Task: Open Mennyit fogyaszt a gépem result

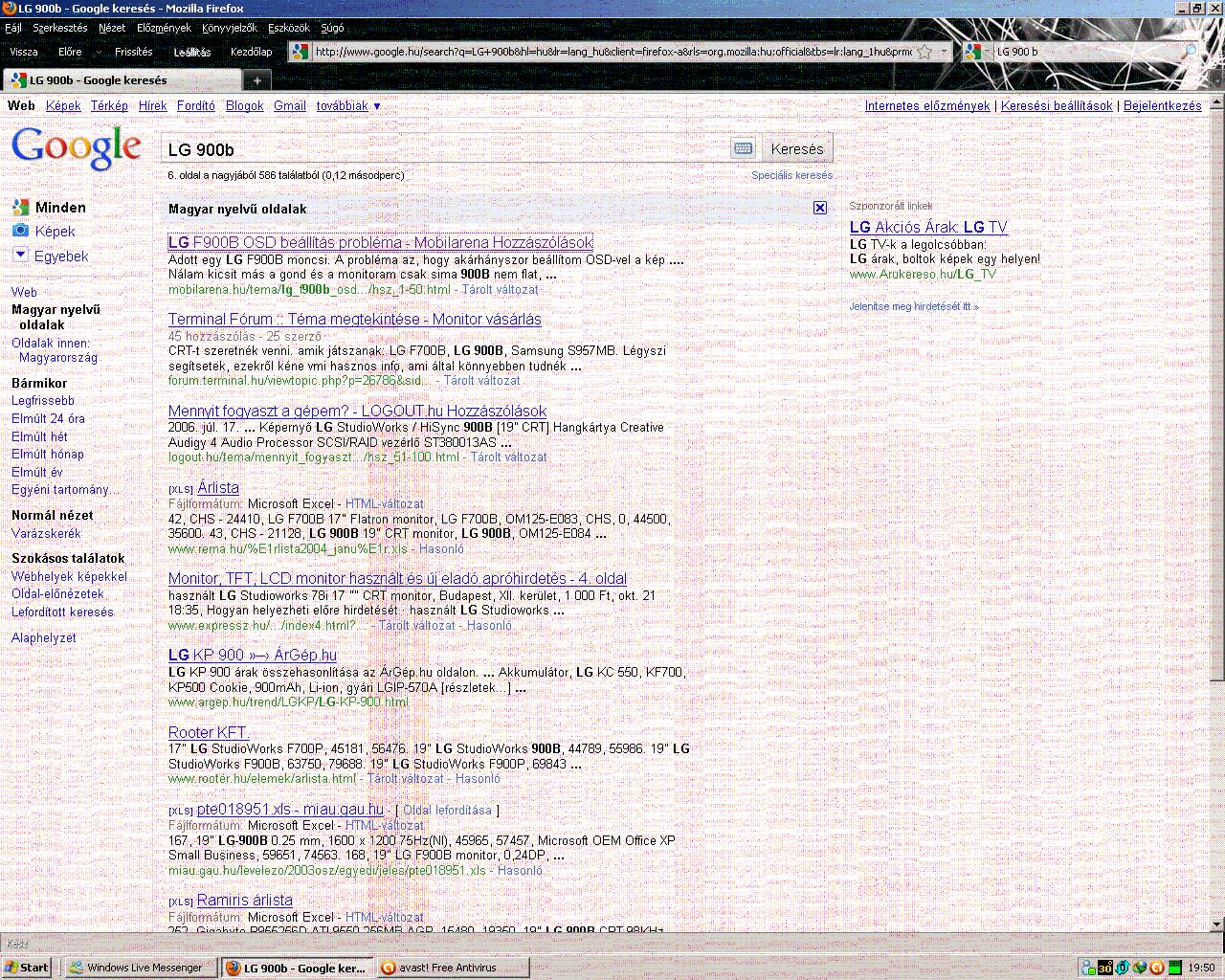Action: tap(358, 411)
